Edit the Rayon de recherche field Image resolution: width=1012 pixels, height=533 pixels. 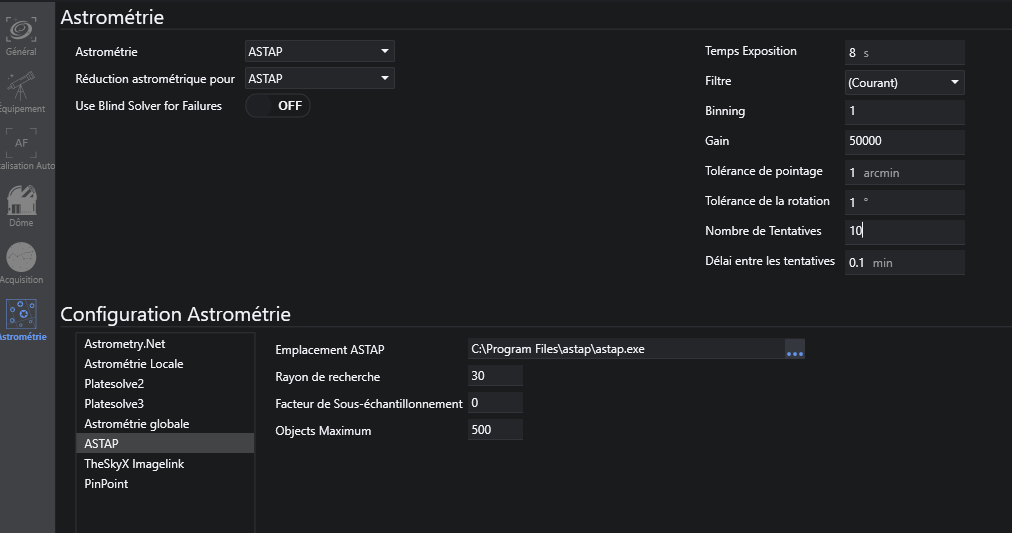(x=495, y=376)
